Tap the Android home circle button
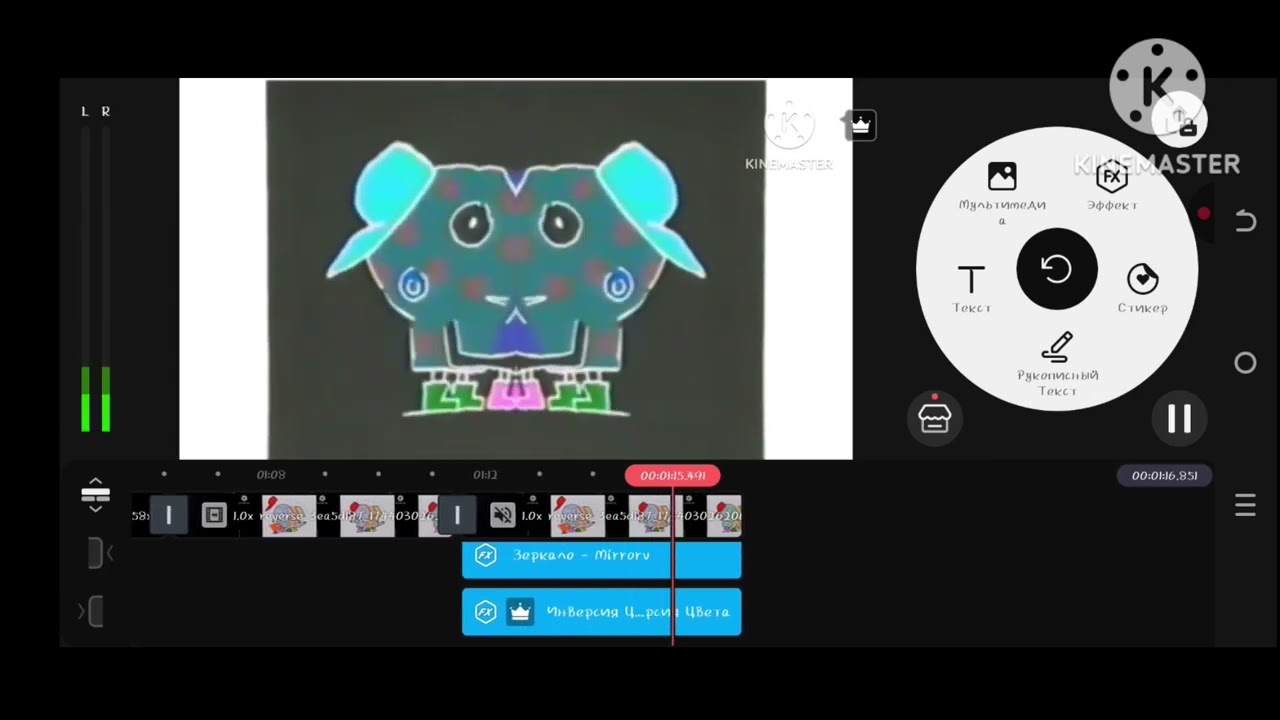This screenshot has height=720, width=1280. (1245, 363)
